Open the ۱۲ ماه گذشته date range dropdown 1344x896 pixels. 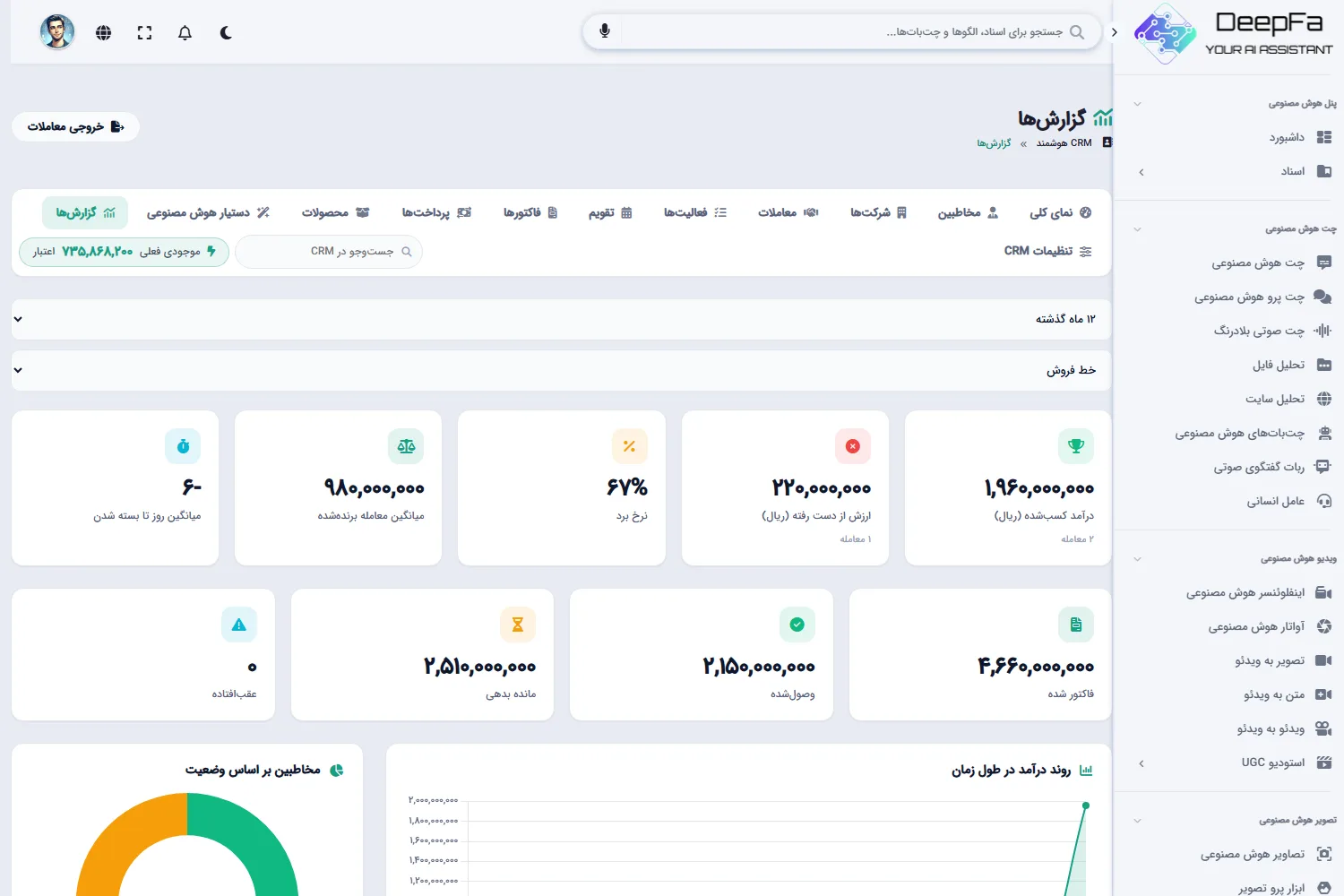(x=561, y=319)
